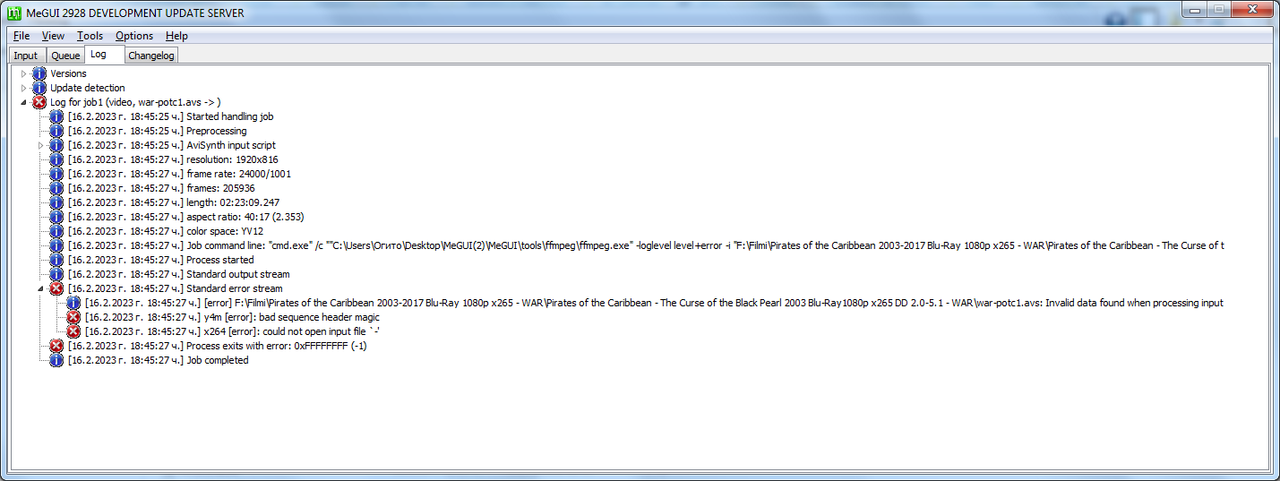The image size is (1280, 481).
Task: Select 'y4m [error]: bad sequence header magic' line
Action: click(x=232, y=317)
